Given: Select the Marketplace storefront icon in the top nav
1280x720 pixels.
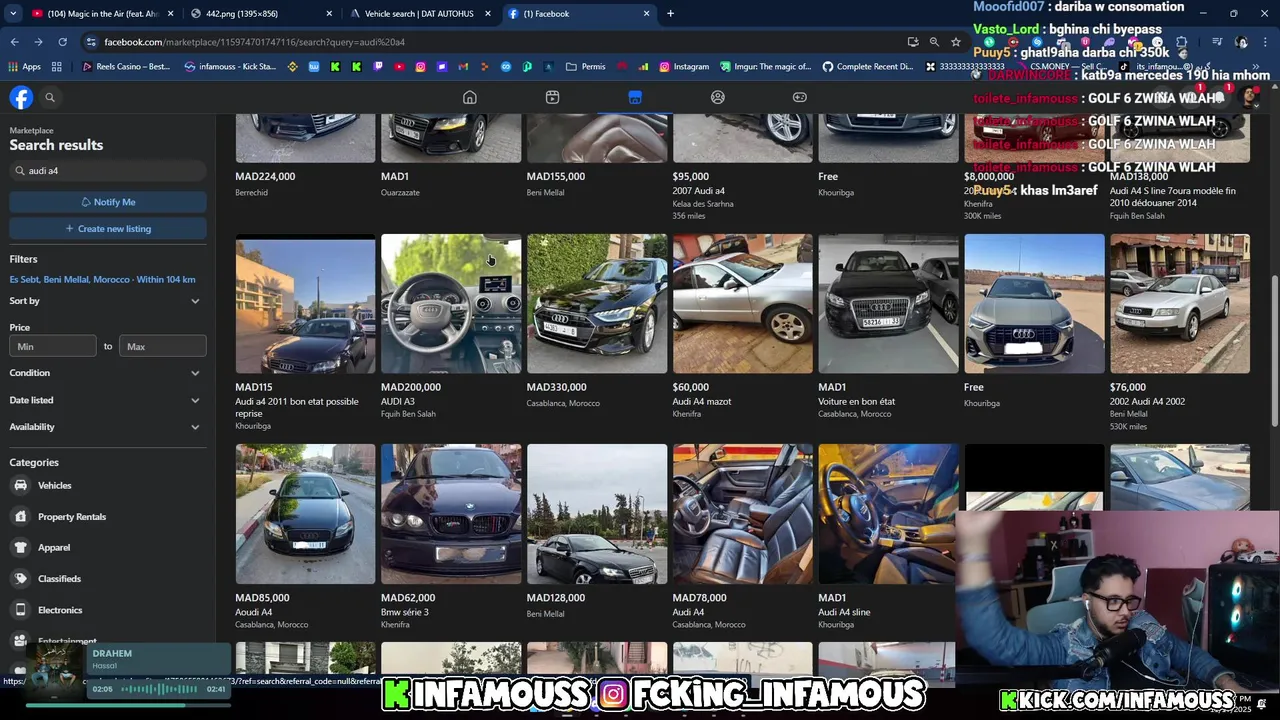Looking at the screenshot, I should click(x=635, y=97).
